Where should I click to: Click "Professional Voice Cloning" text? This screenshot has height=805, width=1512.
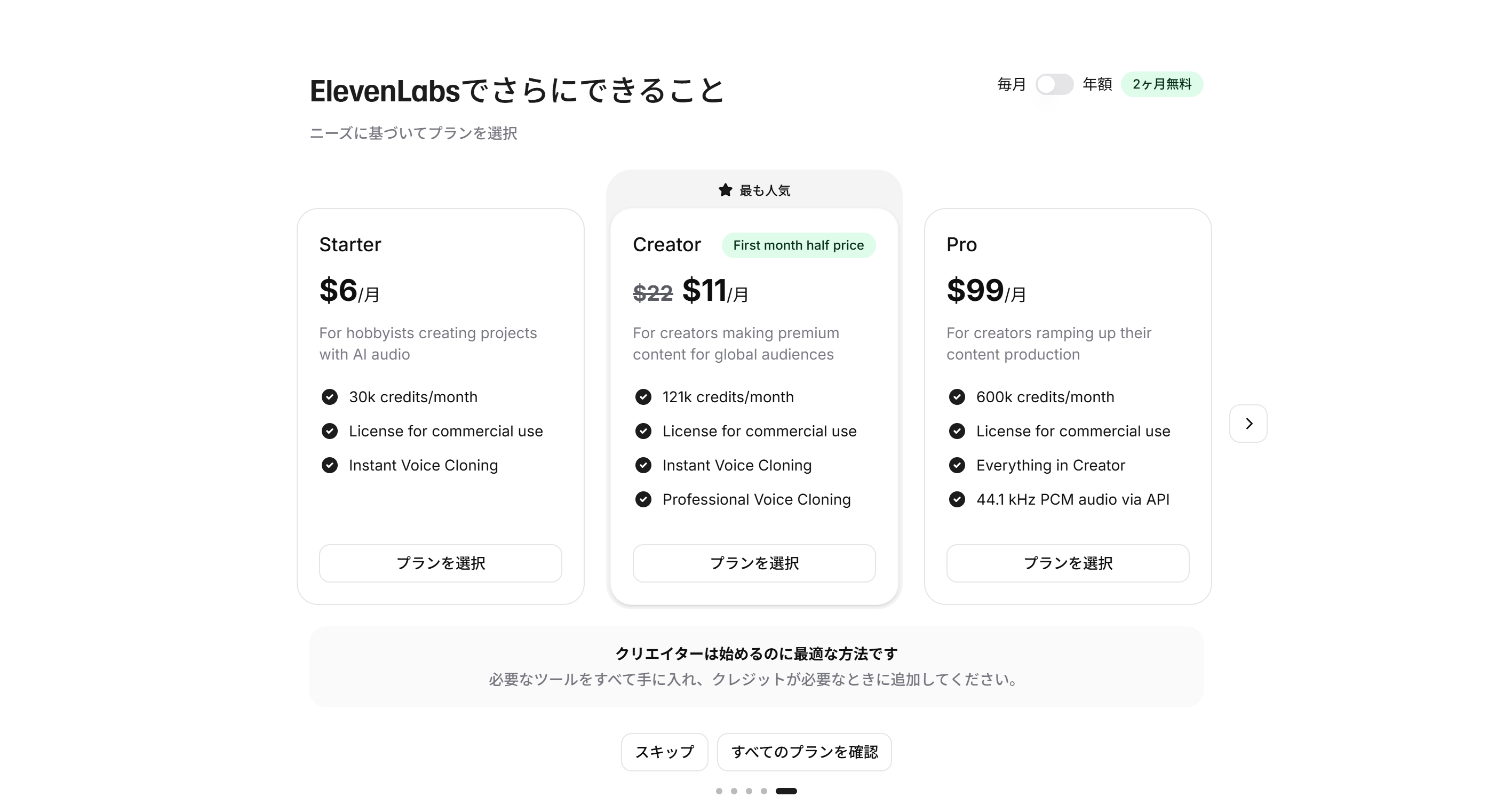(757, 499)
